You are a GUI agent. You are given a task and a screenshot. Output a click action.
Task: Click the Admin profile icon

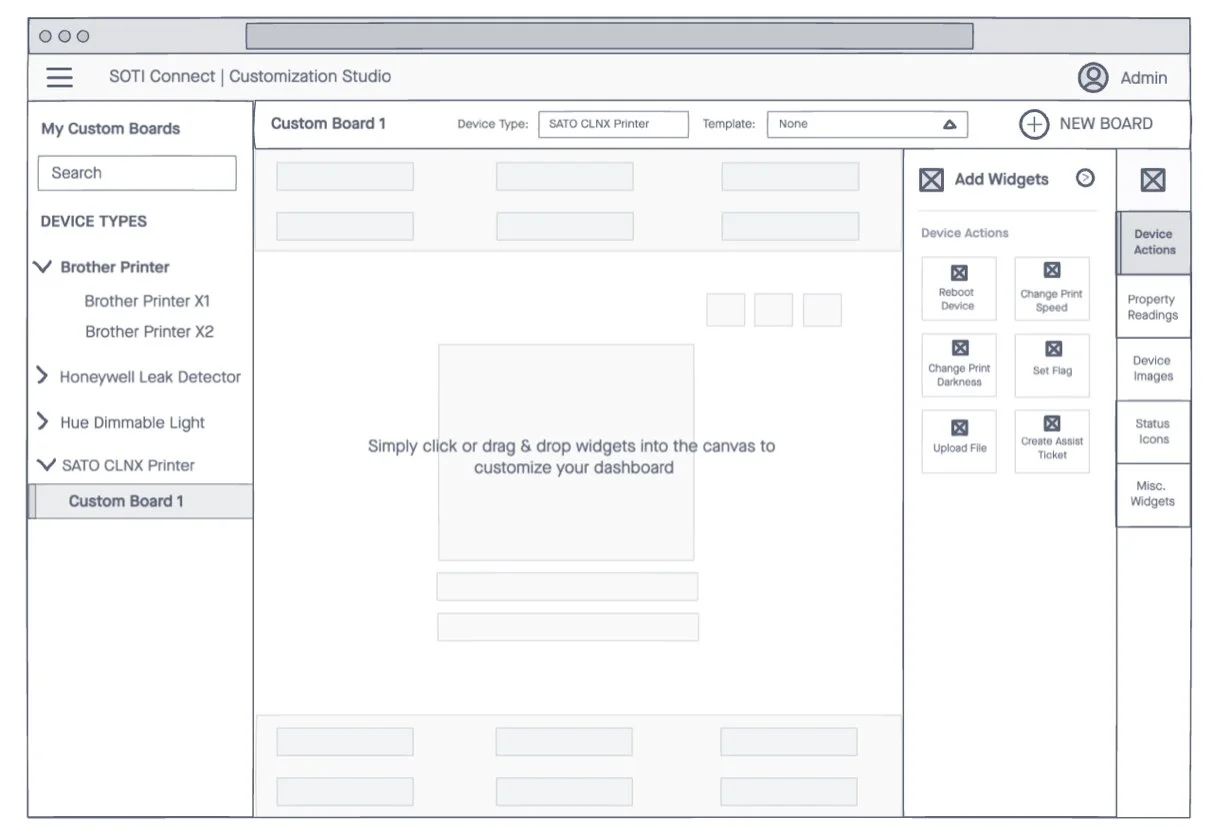1094,77
